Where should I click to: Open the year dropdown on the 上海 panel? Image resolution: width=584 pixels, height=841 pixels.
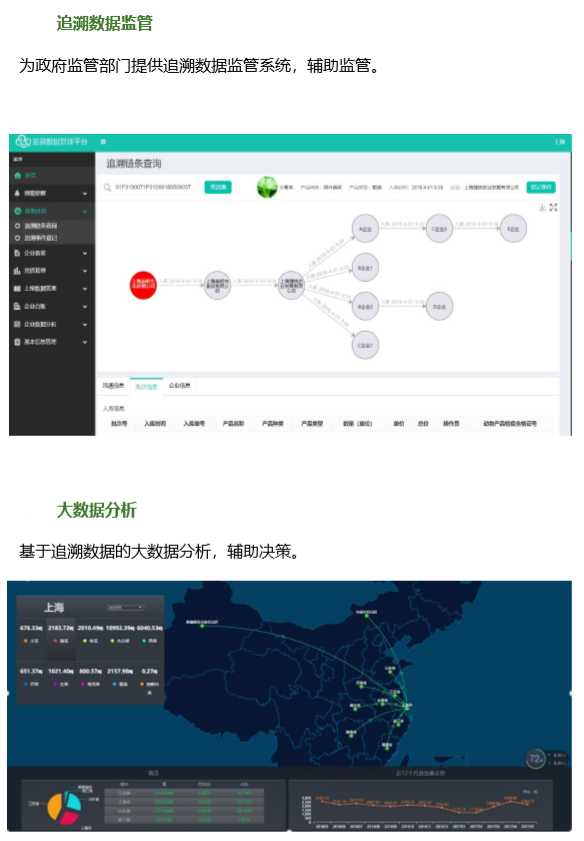click(x=125, y=608)
